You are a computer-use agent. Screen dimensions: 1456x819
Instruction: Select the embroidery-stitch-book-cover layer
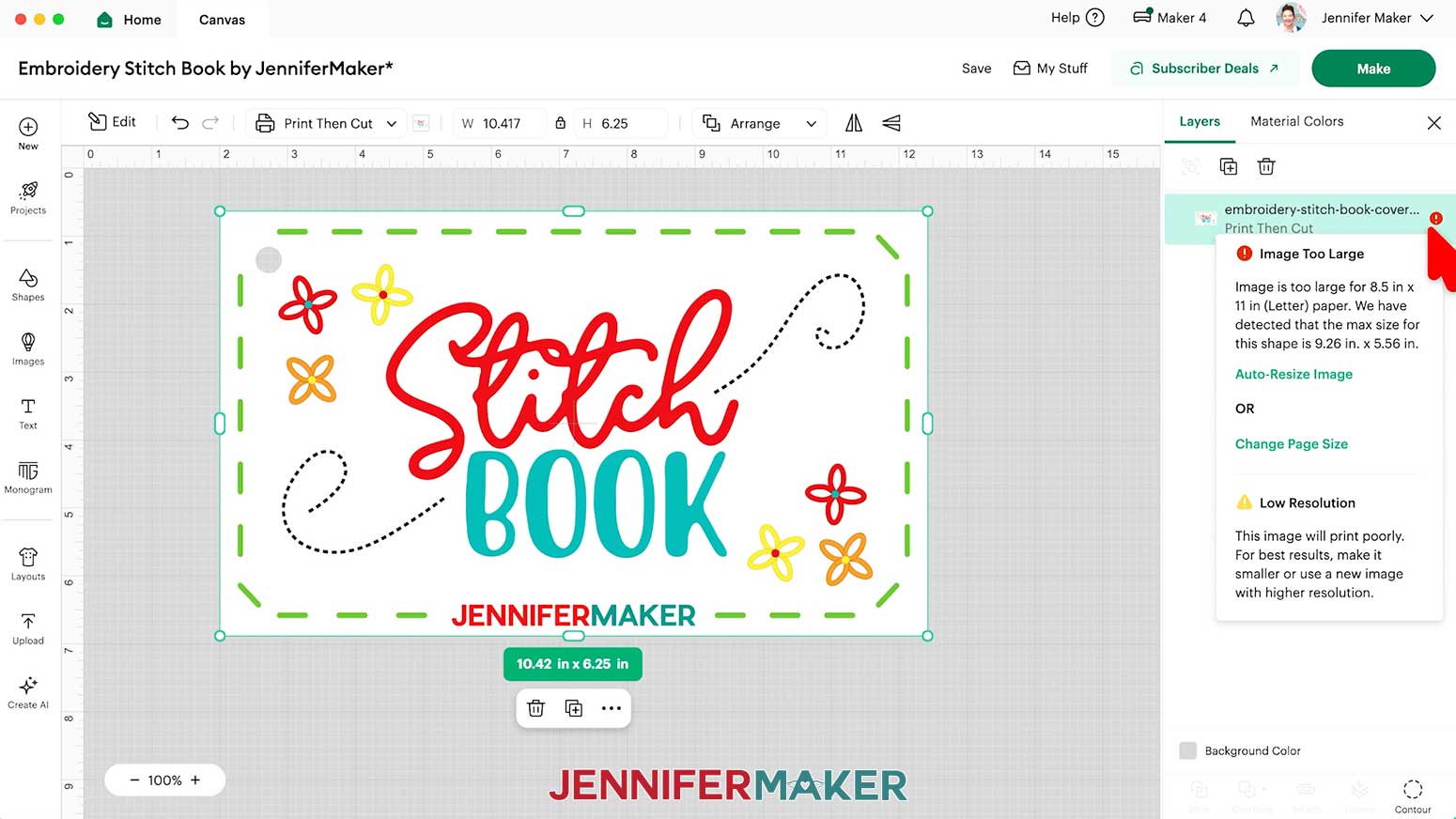(x=1310, y=218)
